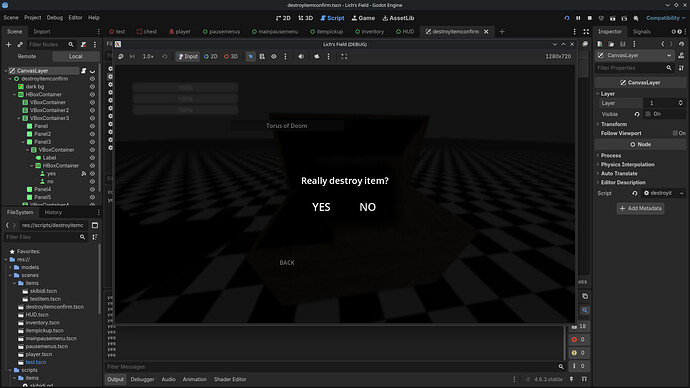Toggle visibility of HBoxContainer node
Viewport: 690px width, 388px height.
92,95
